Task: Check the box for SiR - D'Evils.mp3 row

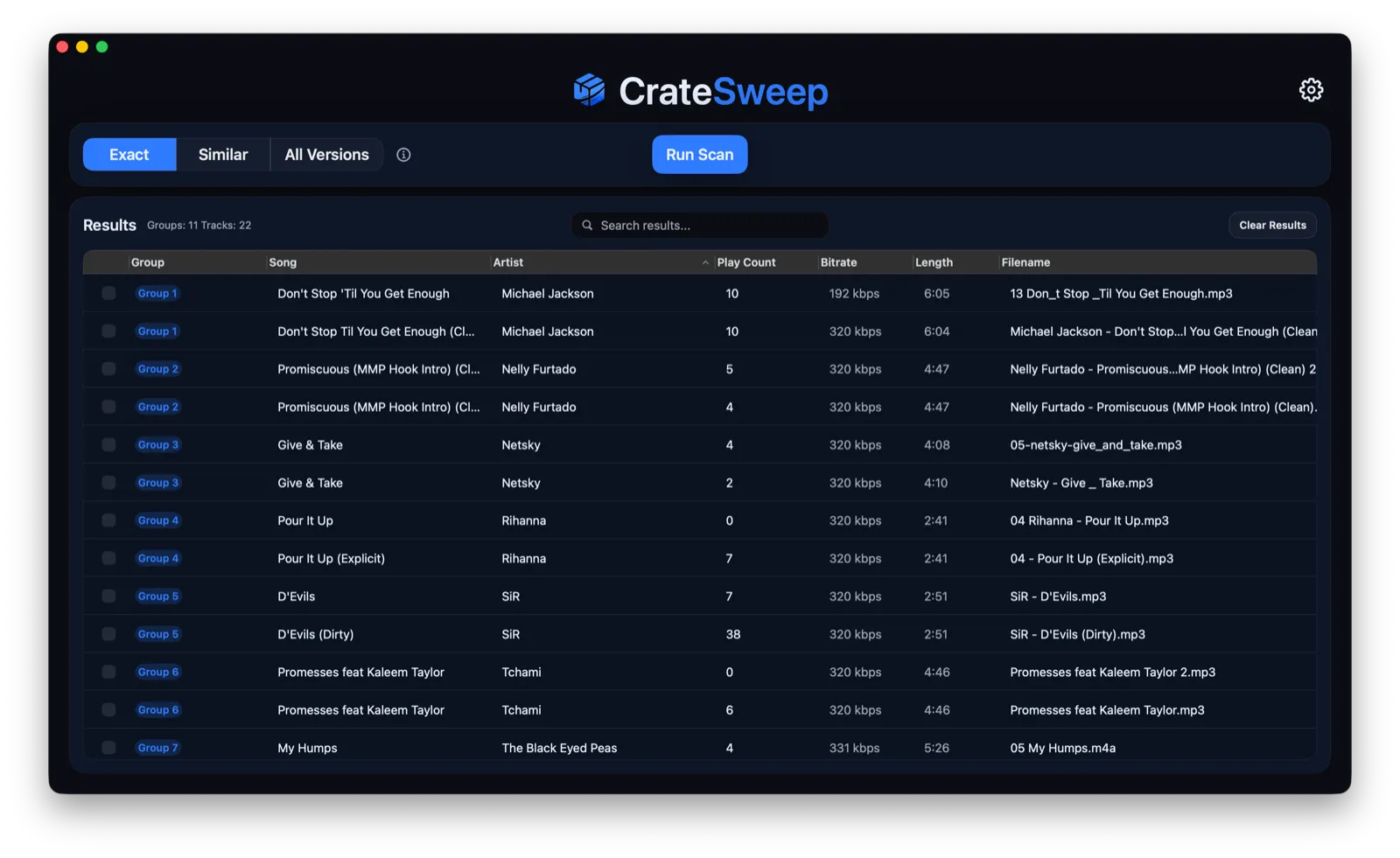Action: tap(108, 596)
